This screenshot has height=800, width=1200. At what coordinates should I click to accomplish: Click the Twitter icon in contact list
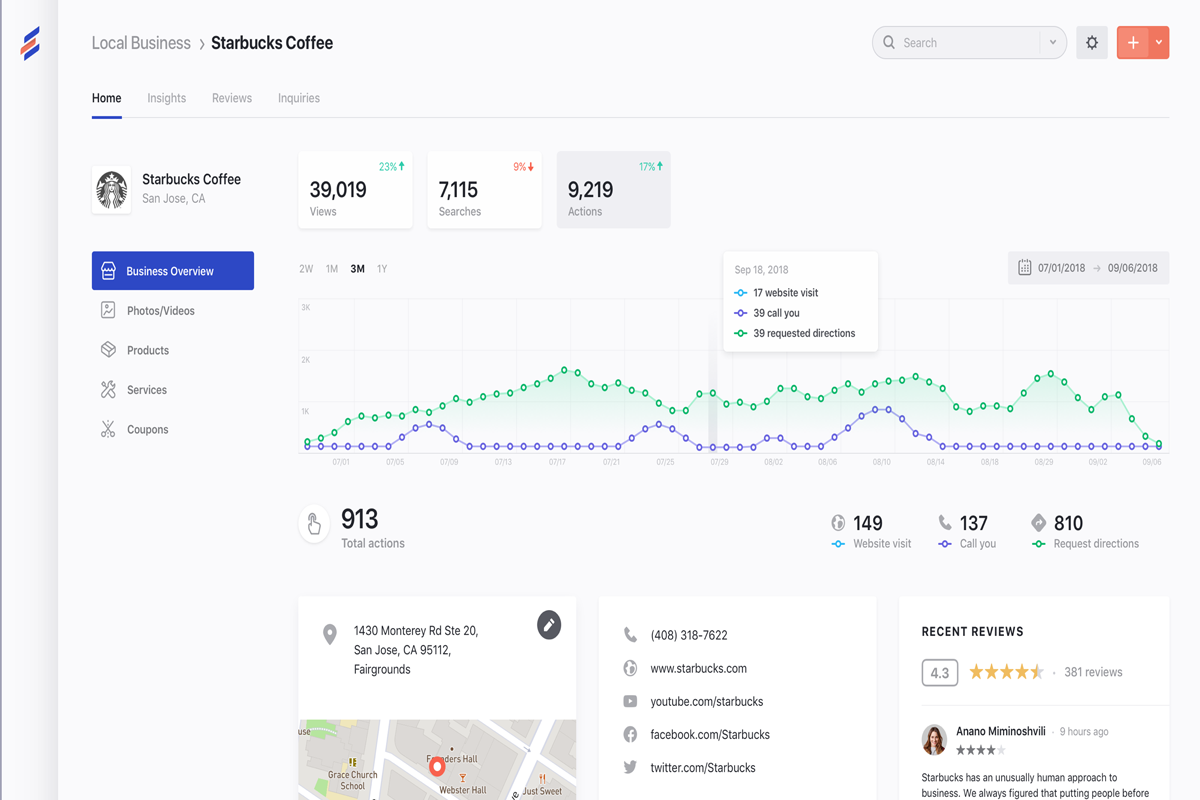click(x=630, y=768)
